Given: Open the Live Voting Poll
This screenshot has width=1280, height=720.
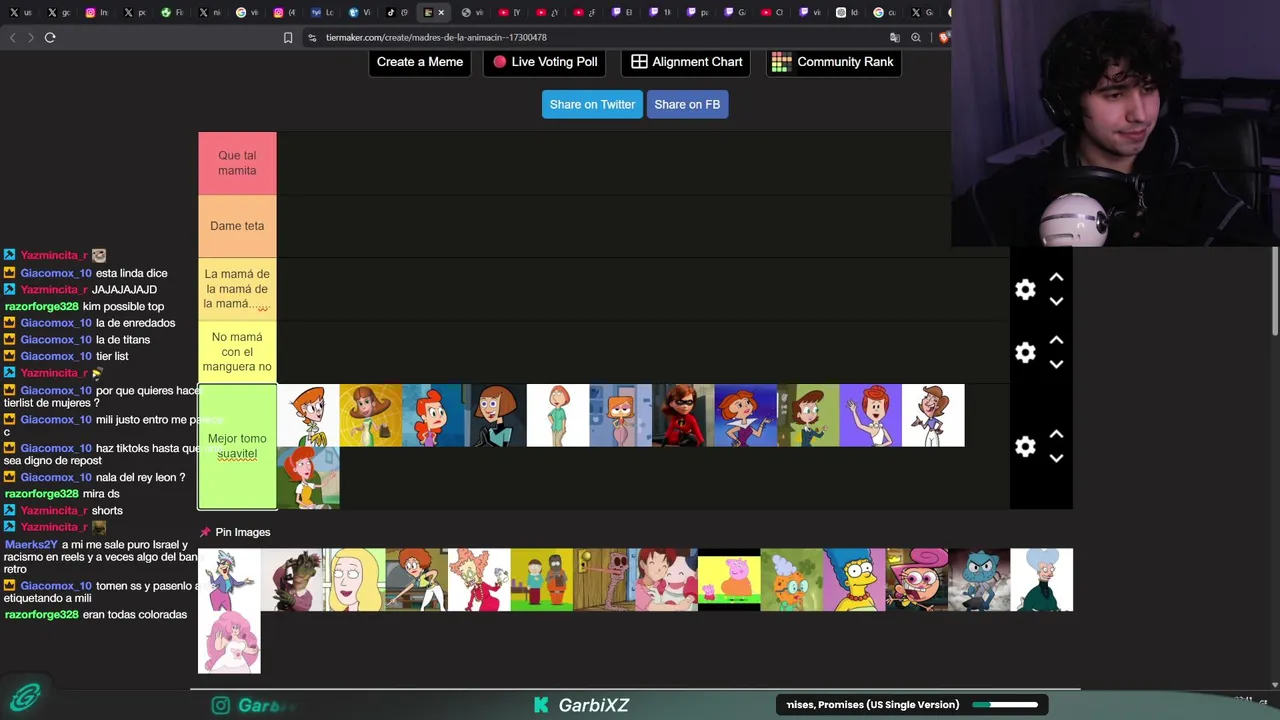Looking at the screenshot, I should [x=545, y=62].
